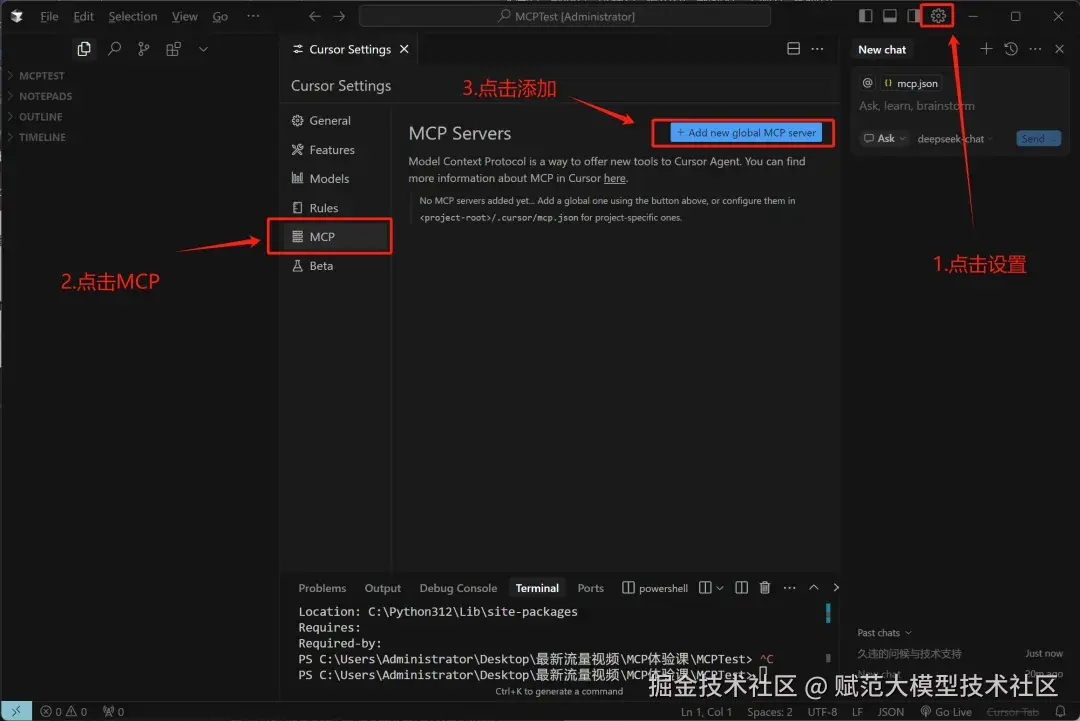Open Rules settings section
This screenshot has width=1080, height=721.
click(324, 207)
